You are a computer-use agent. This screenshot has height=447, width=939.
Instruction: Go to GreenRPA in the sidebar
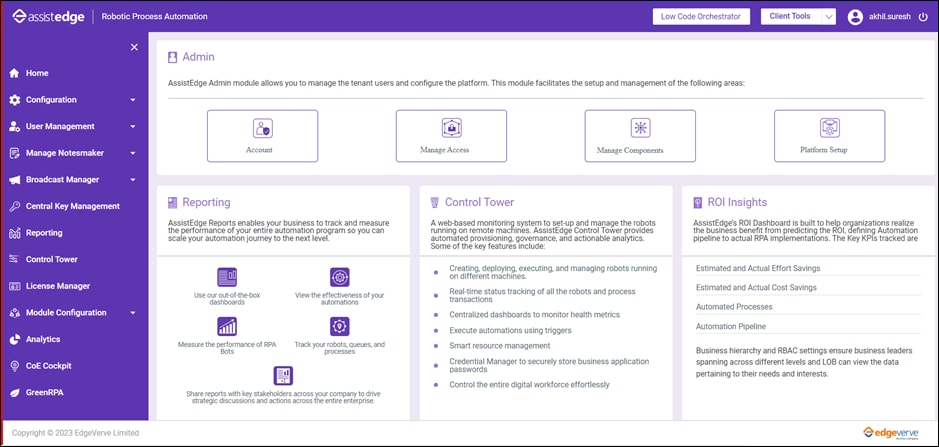point(44,393)
